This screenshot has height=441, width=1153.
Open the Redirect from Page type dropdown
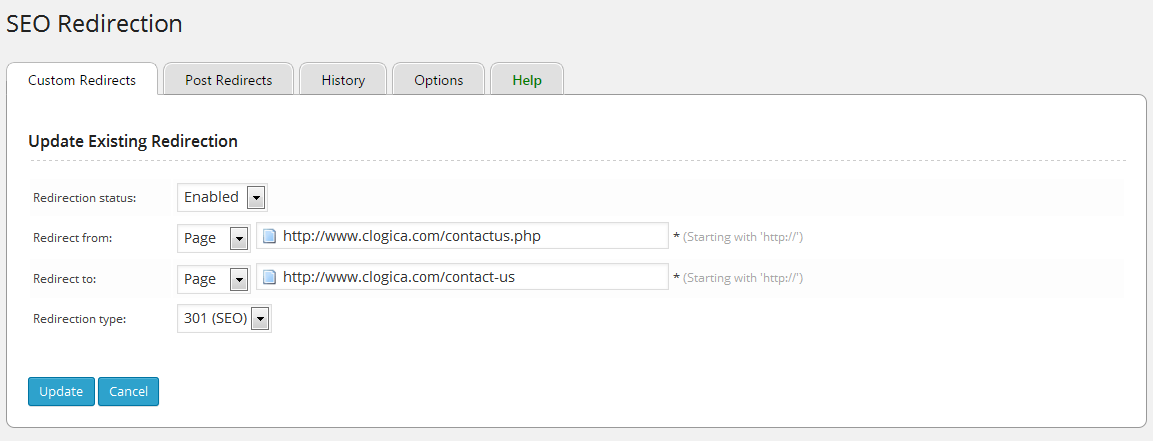pyautogui.click(x=214, y=238)
